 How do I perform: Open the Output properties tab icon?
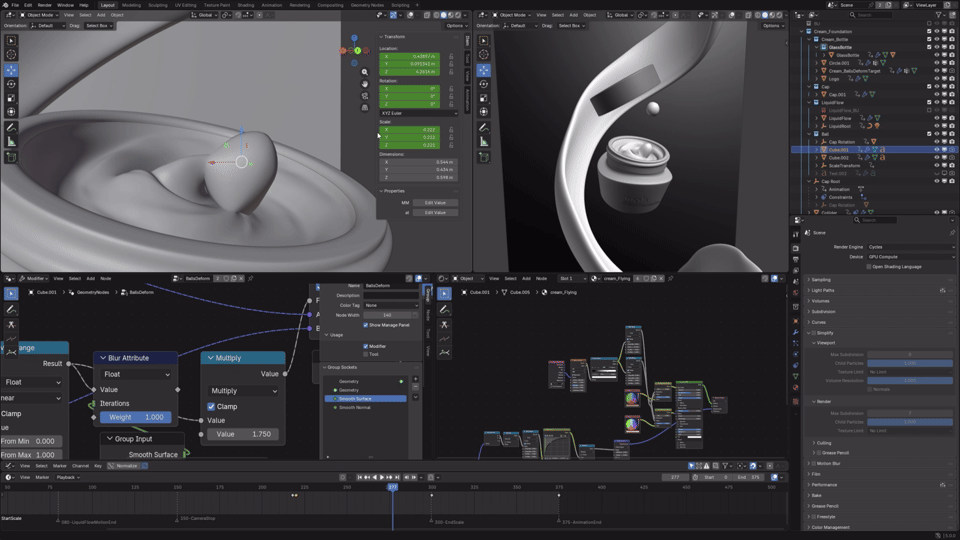pyautogui.click(x=795, y=260)
